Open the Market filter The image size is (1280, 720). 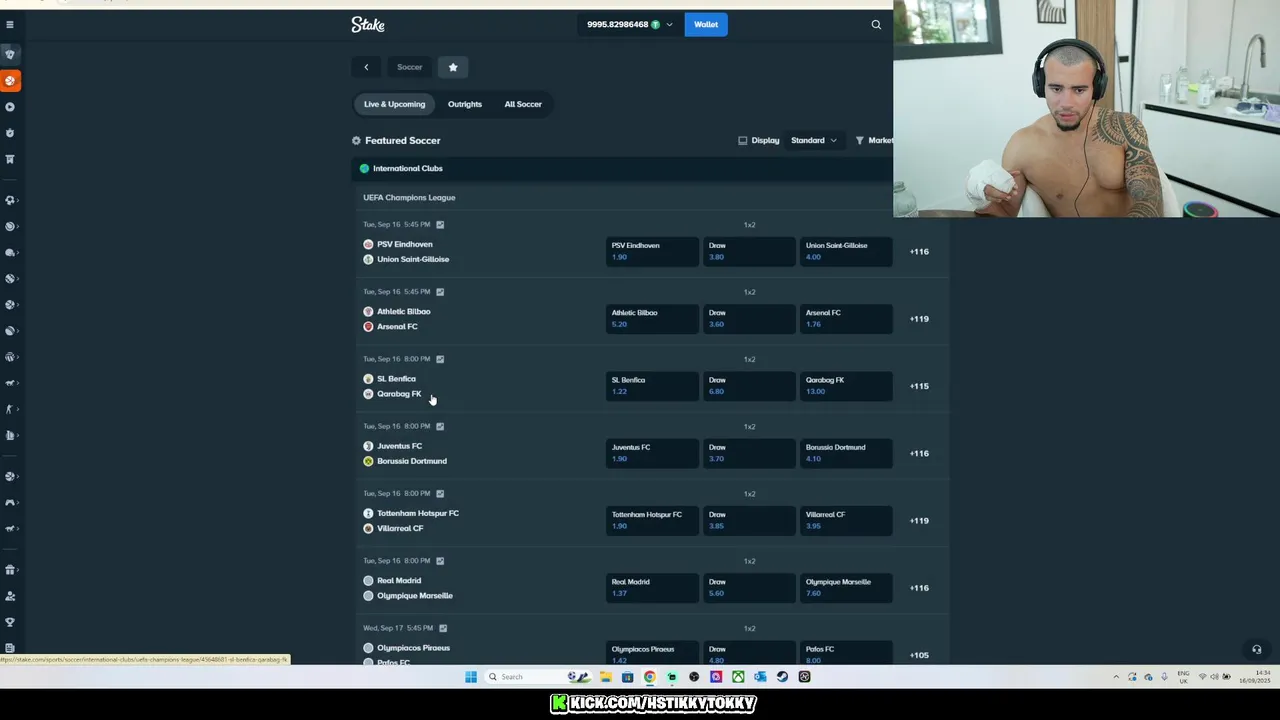[874, 141]
